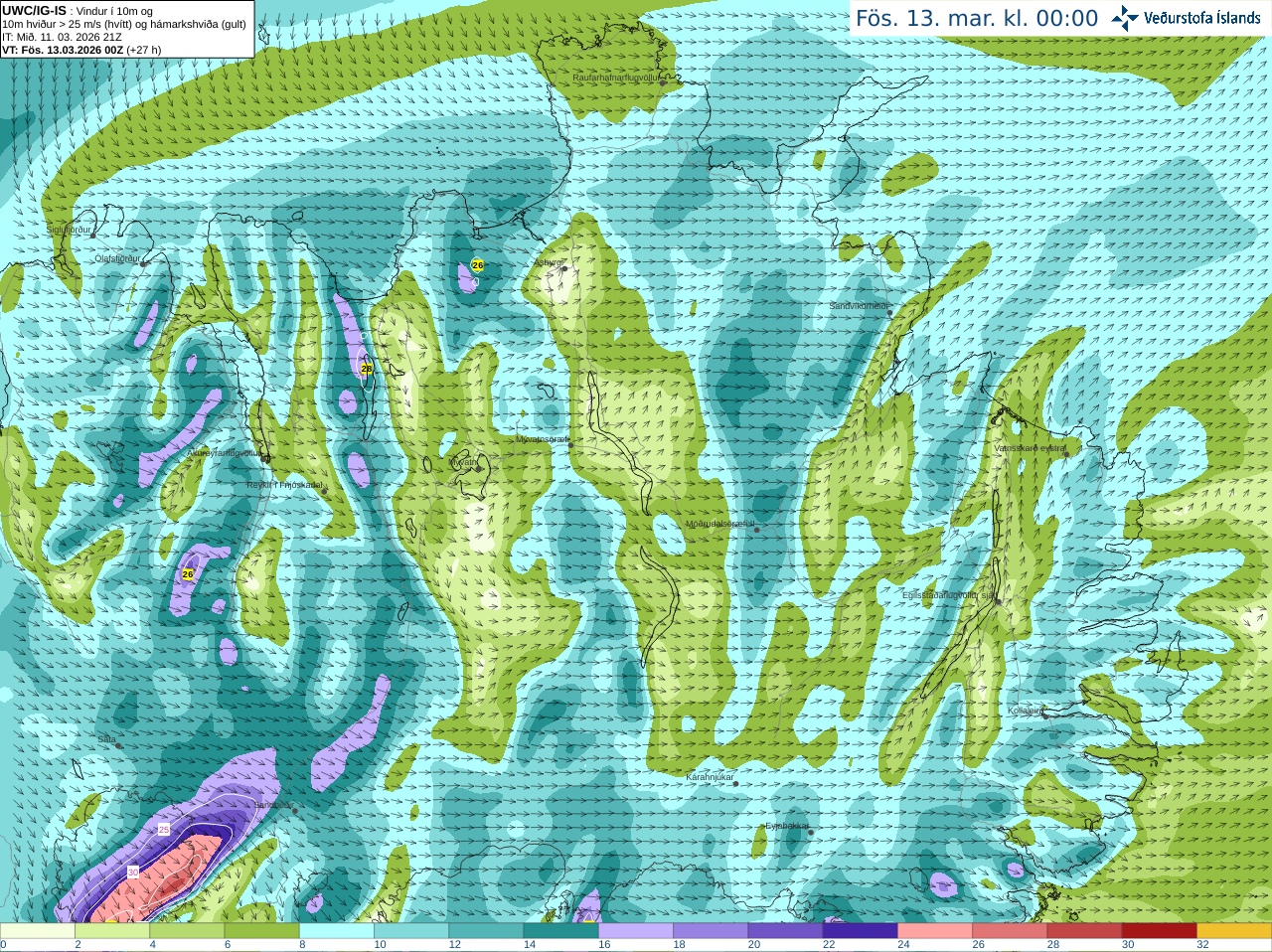
Task: Select the 14–16 m/s dark teal legend swatch
Action: [560, 931]
